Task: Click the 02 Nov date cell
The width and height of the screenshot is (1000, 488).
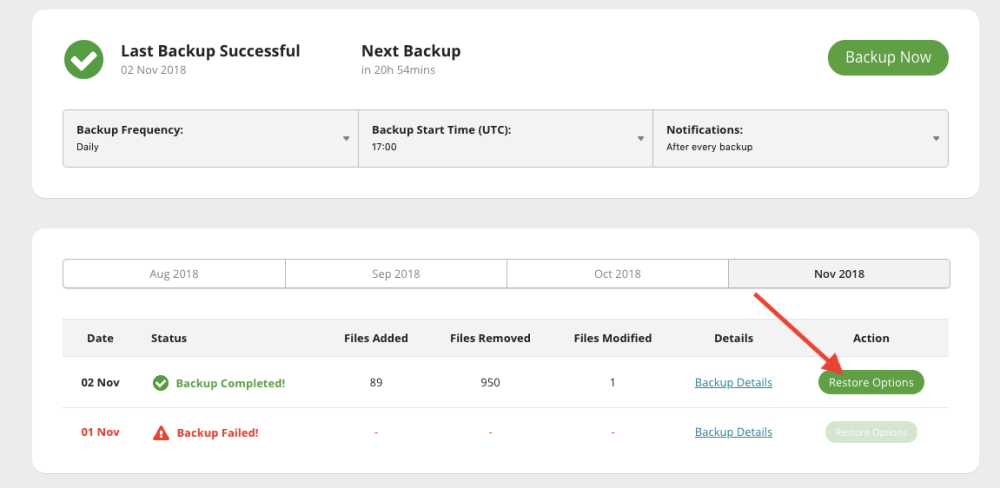Action: [x=100, y=383]
